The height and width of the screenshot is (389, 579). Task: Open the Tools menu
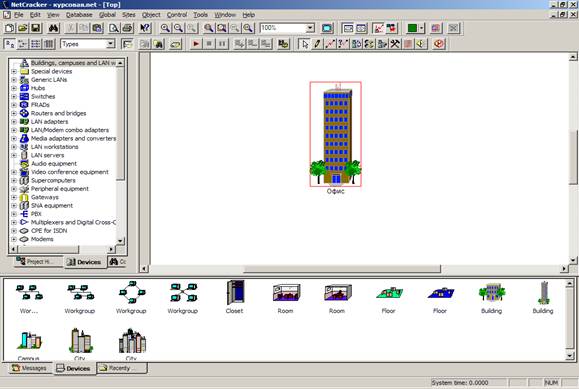201,15
